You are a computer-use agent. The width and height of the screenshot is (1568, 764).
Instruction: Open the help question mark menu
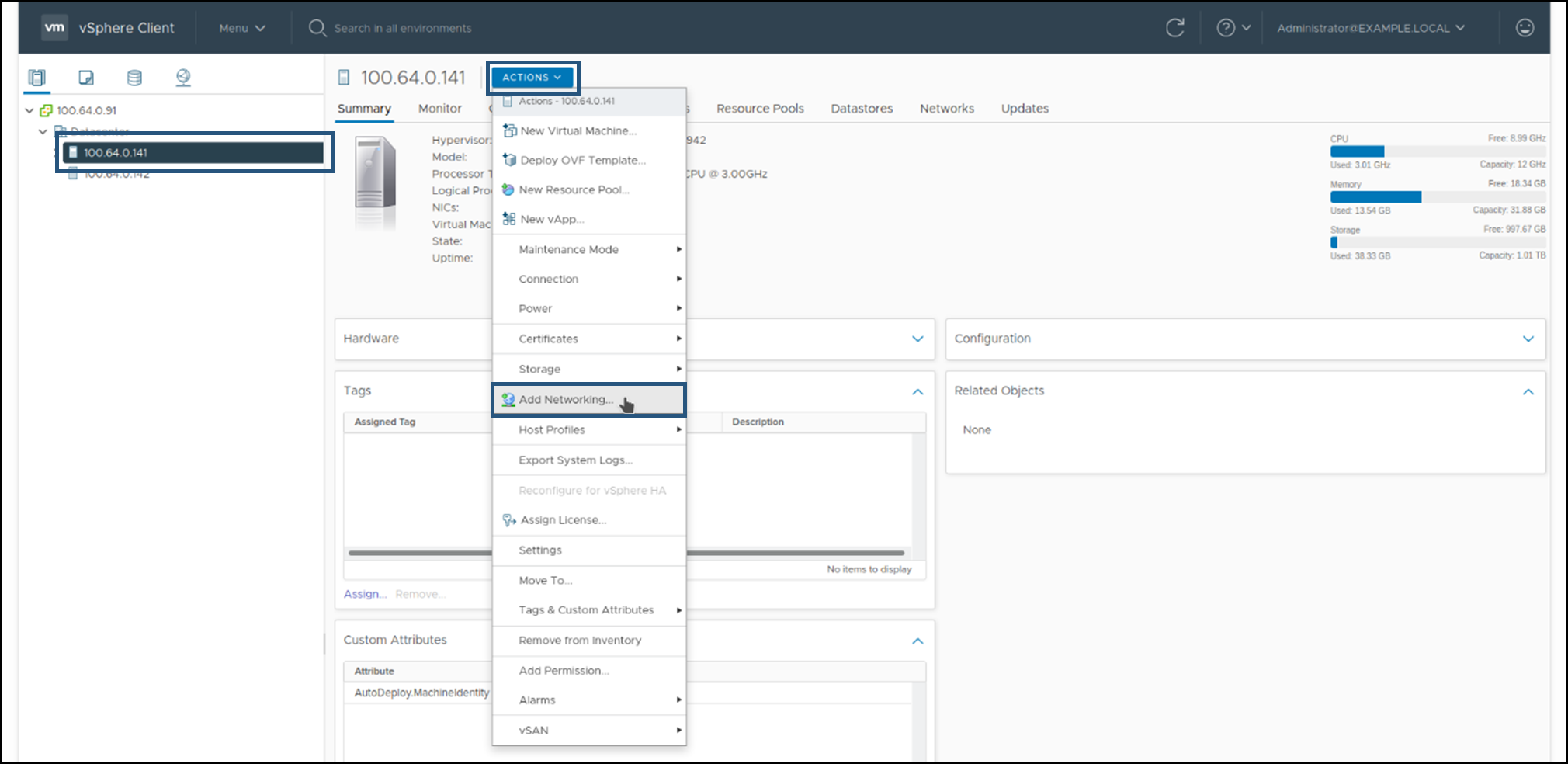pos(1233,28)
